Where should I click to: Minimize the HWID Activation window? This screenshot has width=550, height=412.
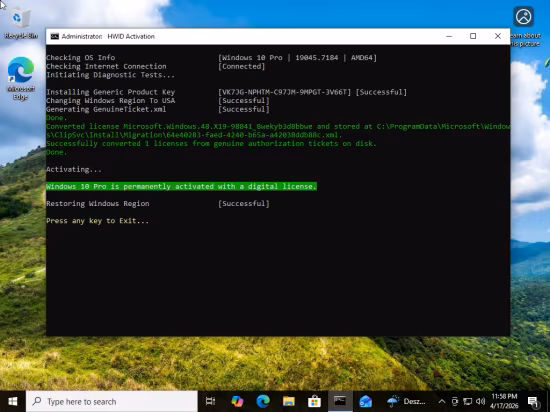[449, 36]
